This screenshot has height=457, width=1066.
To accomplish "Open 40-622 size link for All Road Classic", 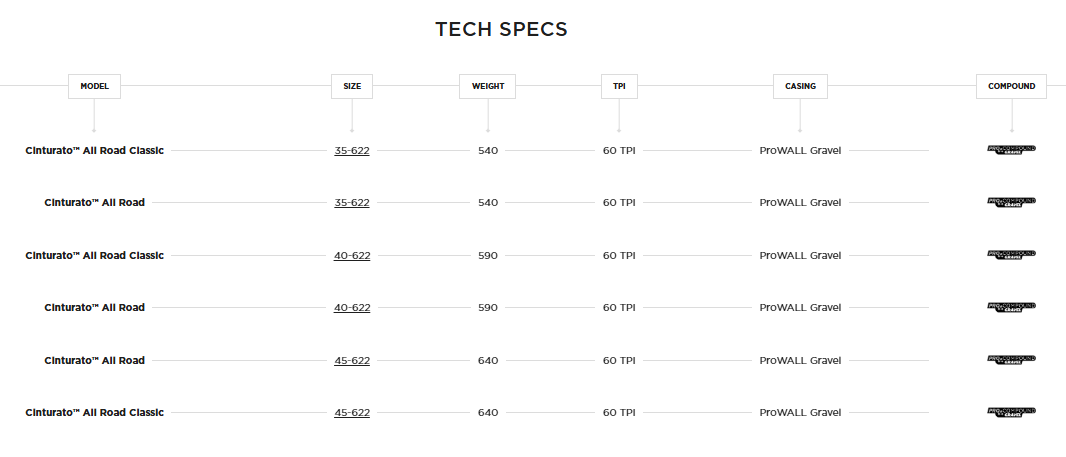I will 352,255.
